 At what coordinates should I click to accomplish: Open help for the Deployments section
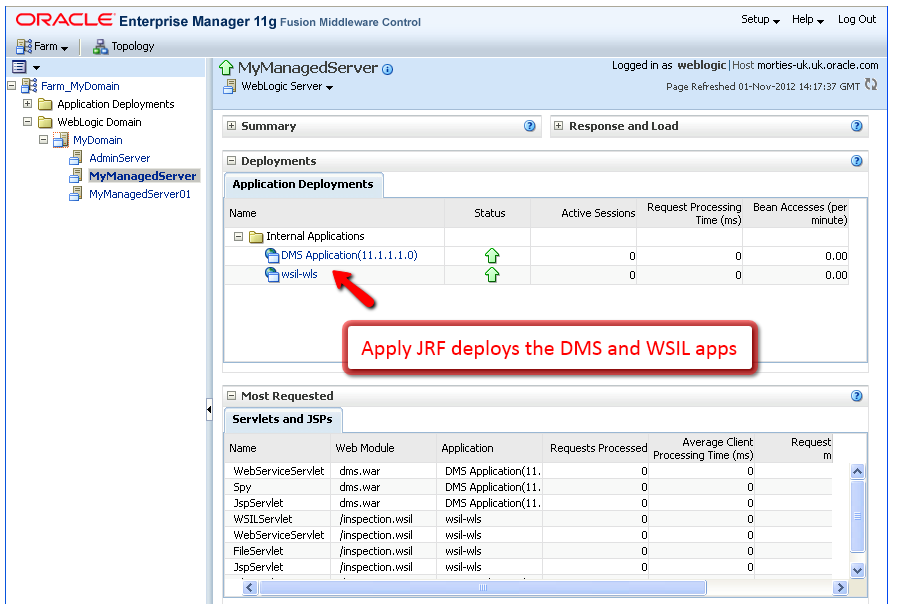coord(856,161)
